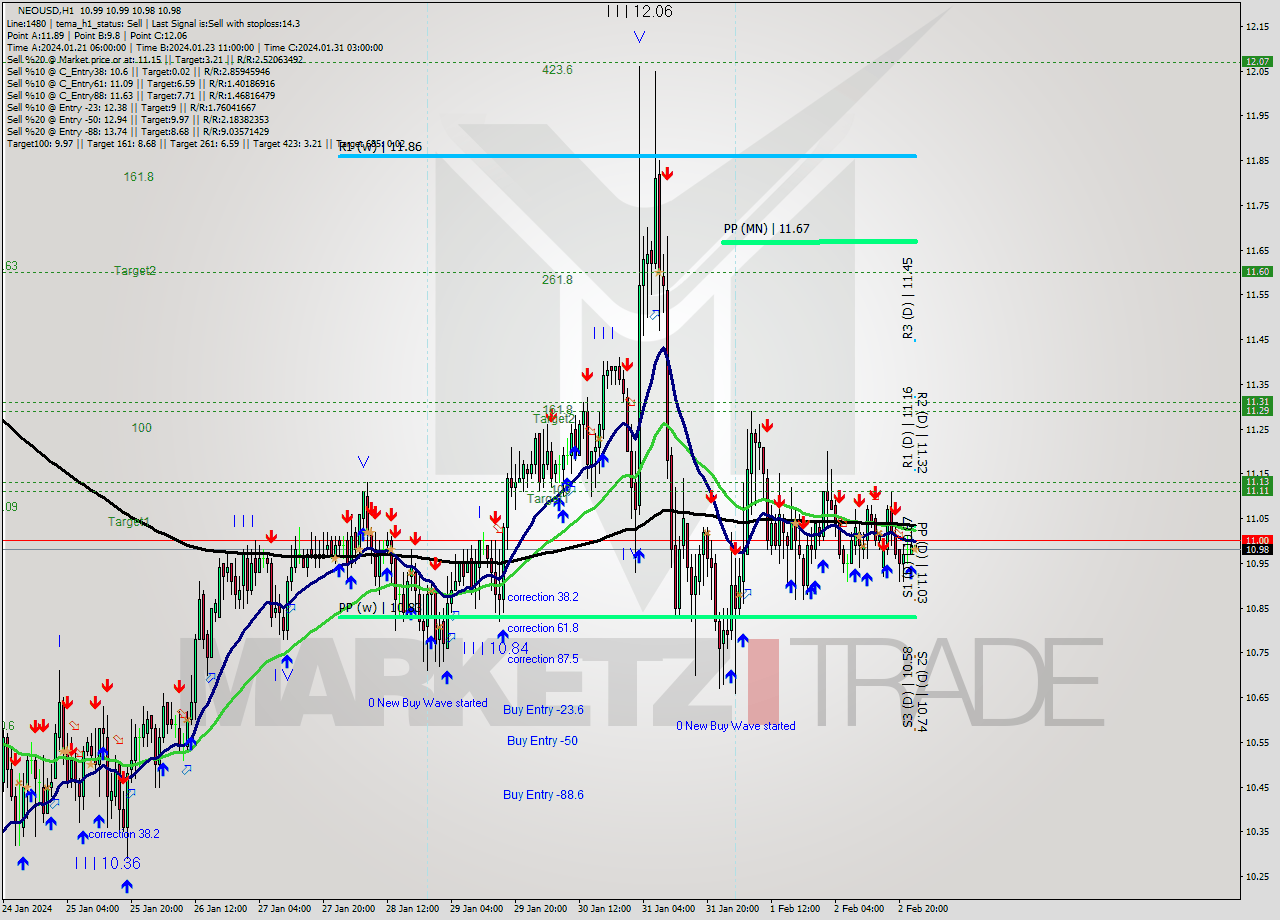Click the 'S2 (D) | 10.74' label
1280x920 pixels.
pos(922,692)
